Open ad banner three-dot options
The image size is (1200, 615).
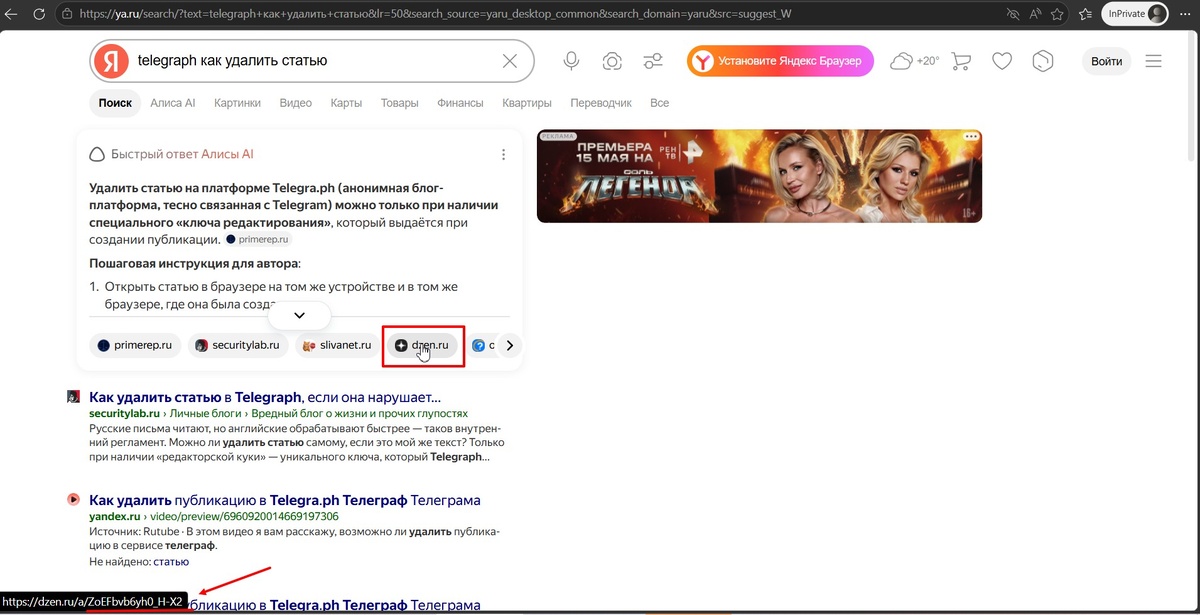(x=970, y=136)
